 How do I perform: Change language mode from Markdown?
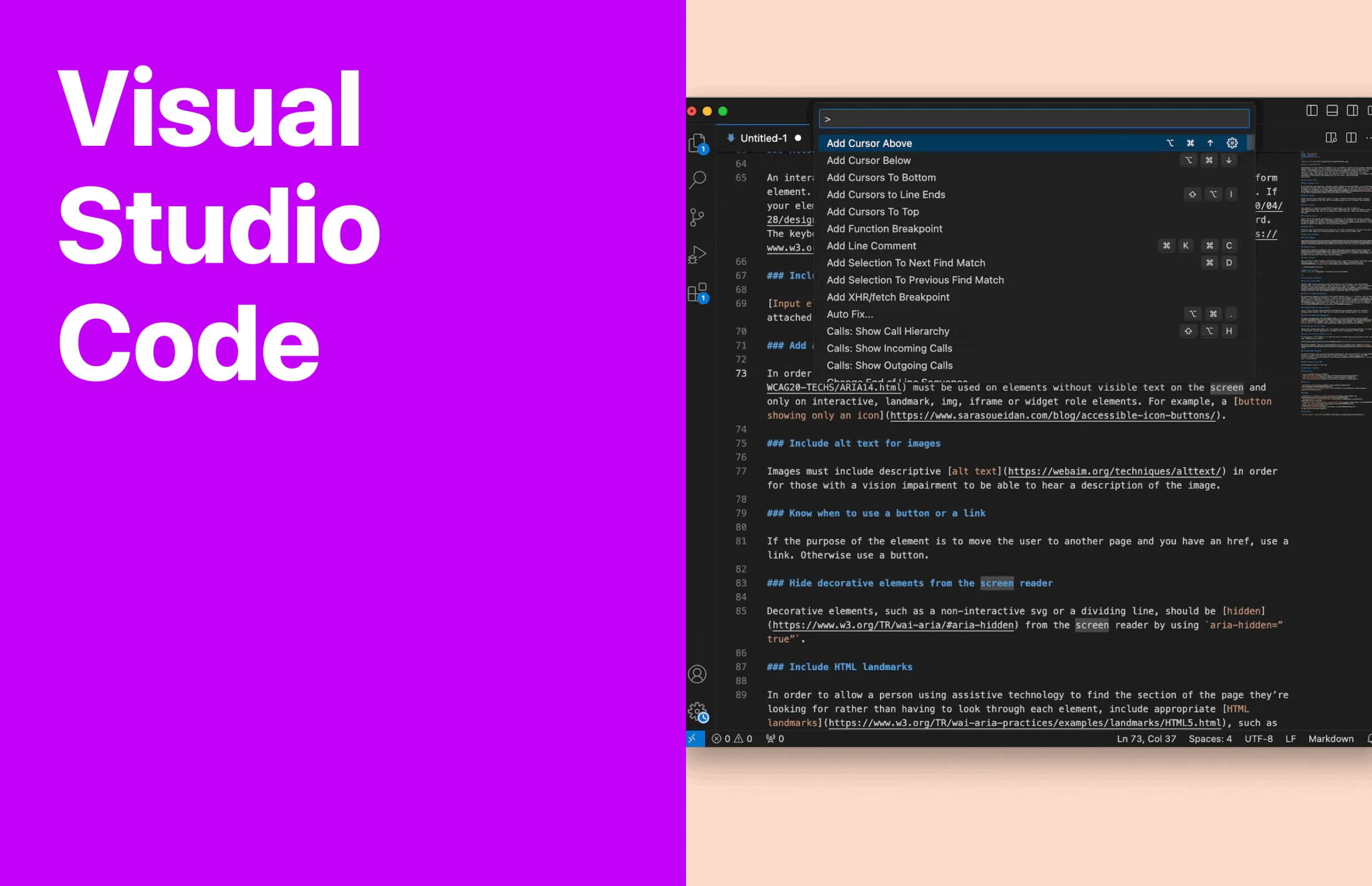pyautogui.click(x=1330, y=739)
